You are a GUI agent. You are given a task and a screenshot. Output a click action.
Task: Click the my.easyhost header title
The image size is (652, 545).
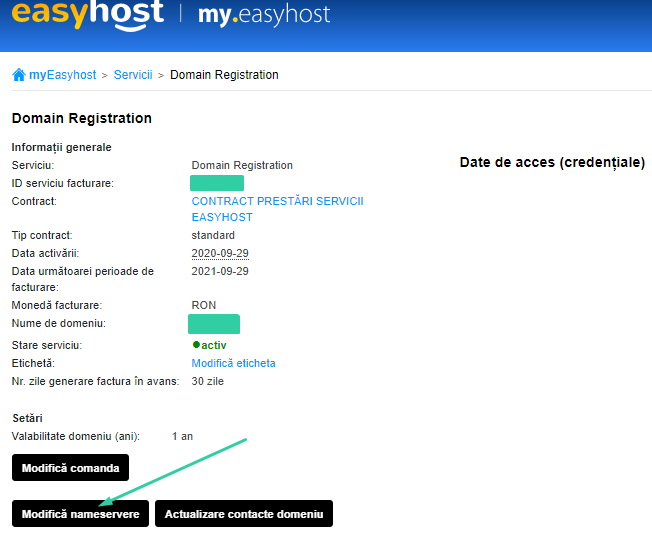(264, 15)
